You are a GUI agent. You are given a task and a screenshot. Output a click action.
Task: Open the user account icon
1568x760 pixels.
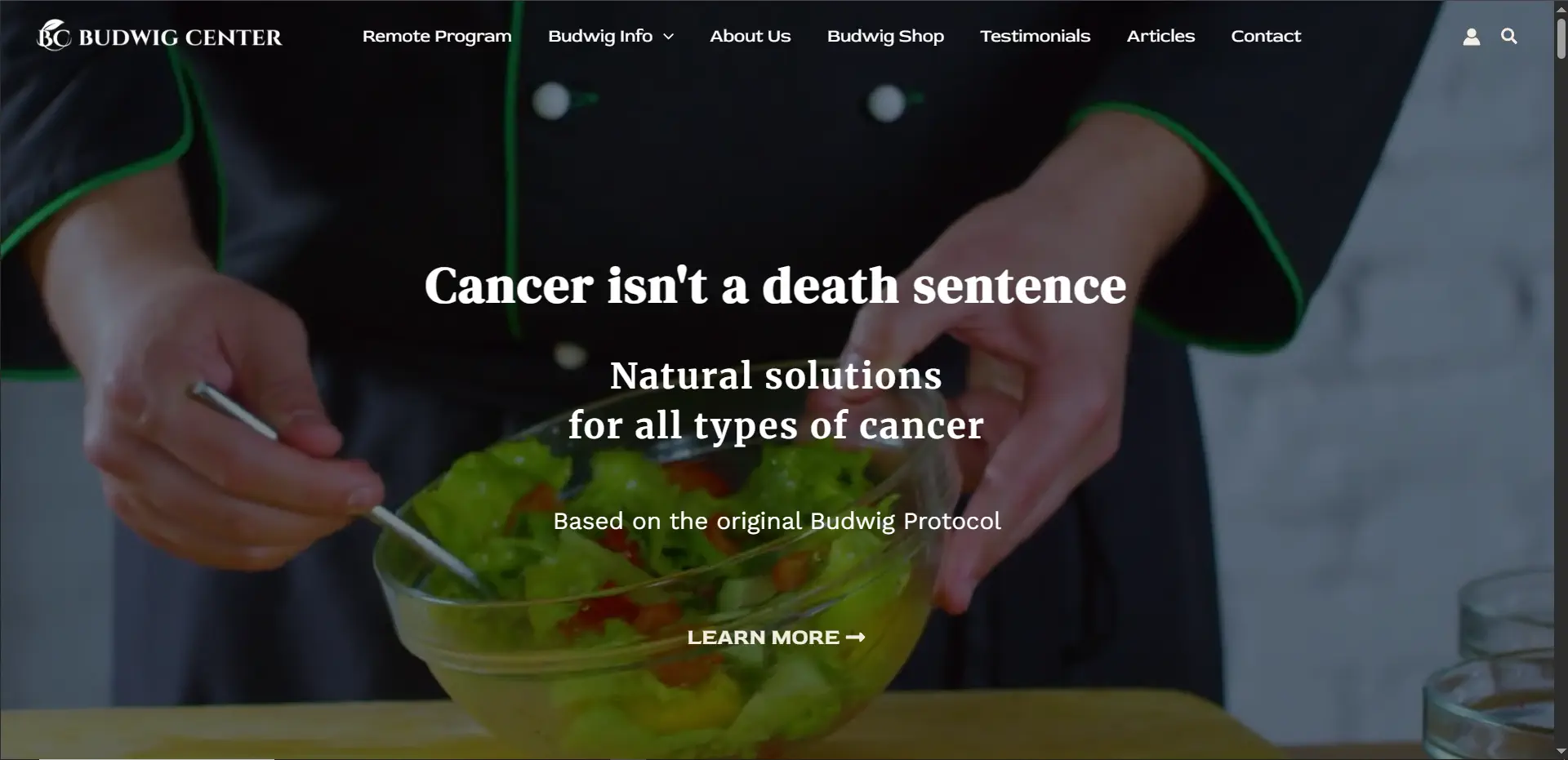click(x=1471, y=37)
